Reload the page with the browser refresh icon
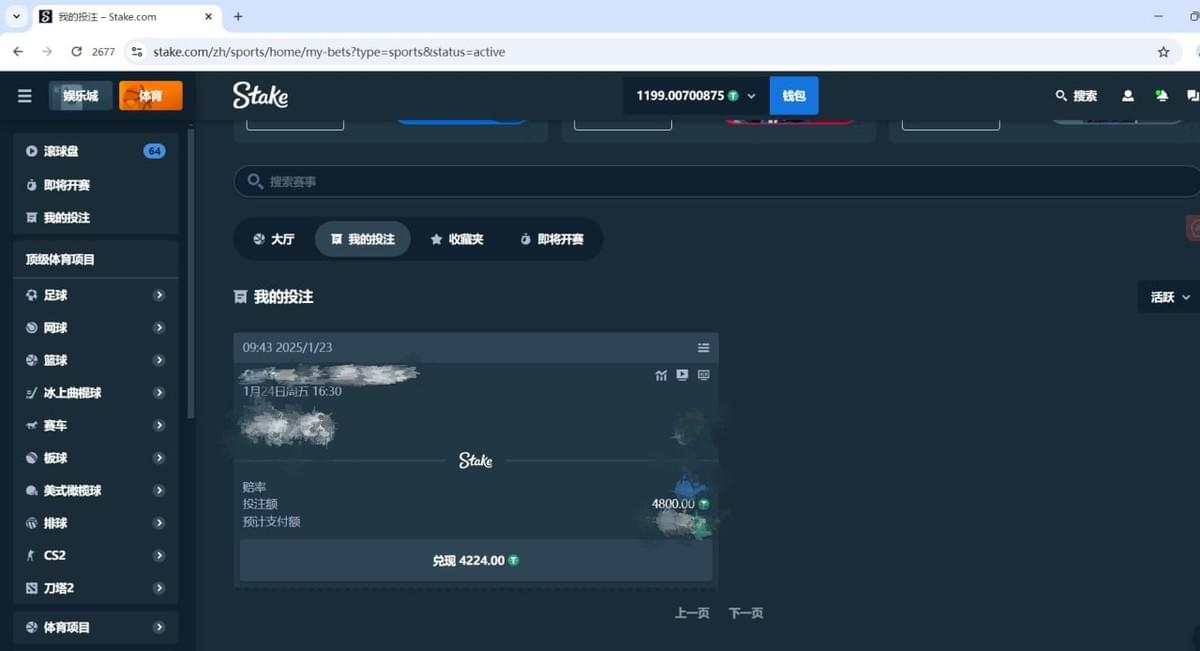The image size is (1200, 651). pyautogui.click(x=76, y=51)
